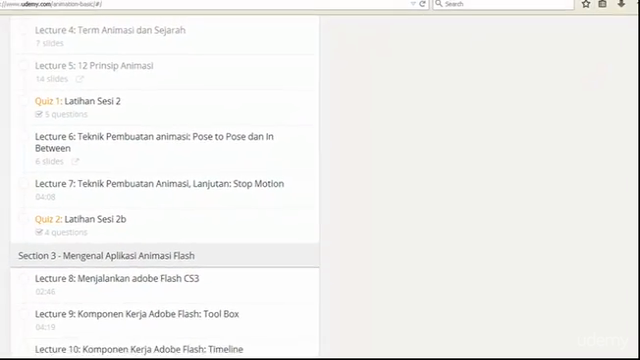This screenshot has width=640, height=360.
Task: Click the 7 slides text under Lecture 4
Action: click(49, 43)
